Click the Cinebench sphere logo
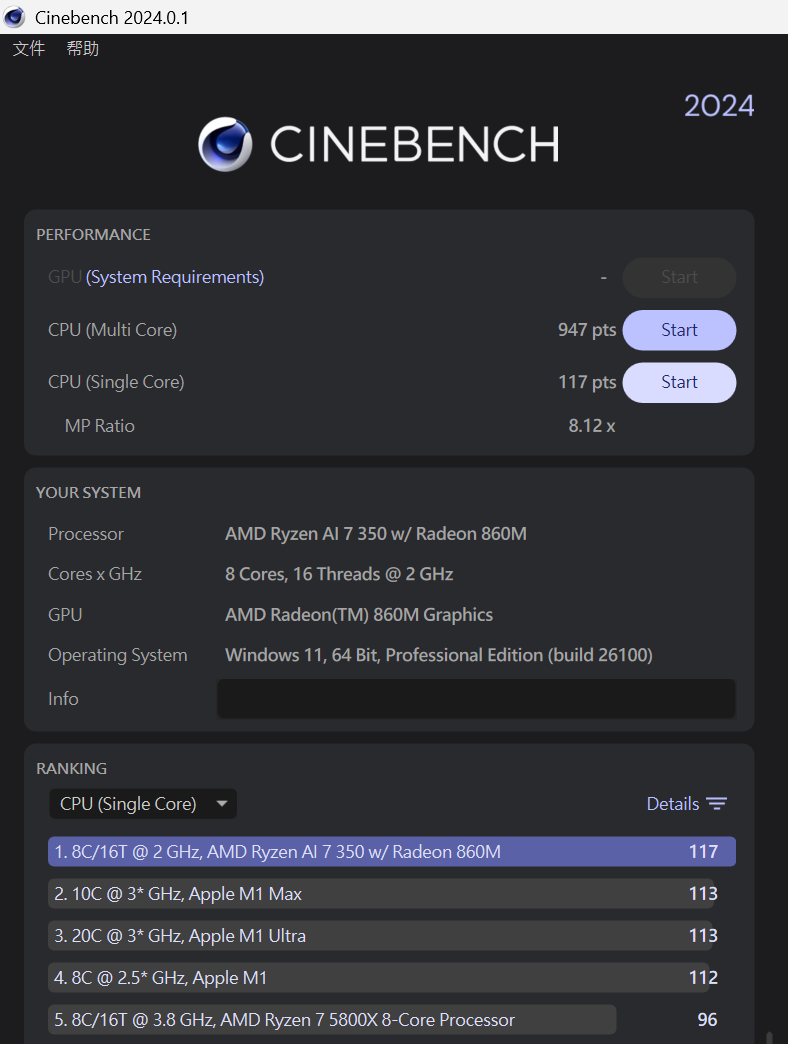The image size is (788, 1044). click(x=225, y=145)
